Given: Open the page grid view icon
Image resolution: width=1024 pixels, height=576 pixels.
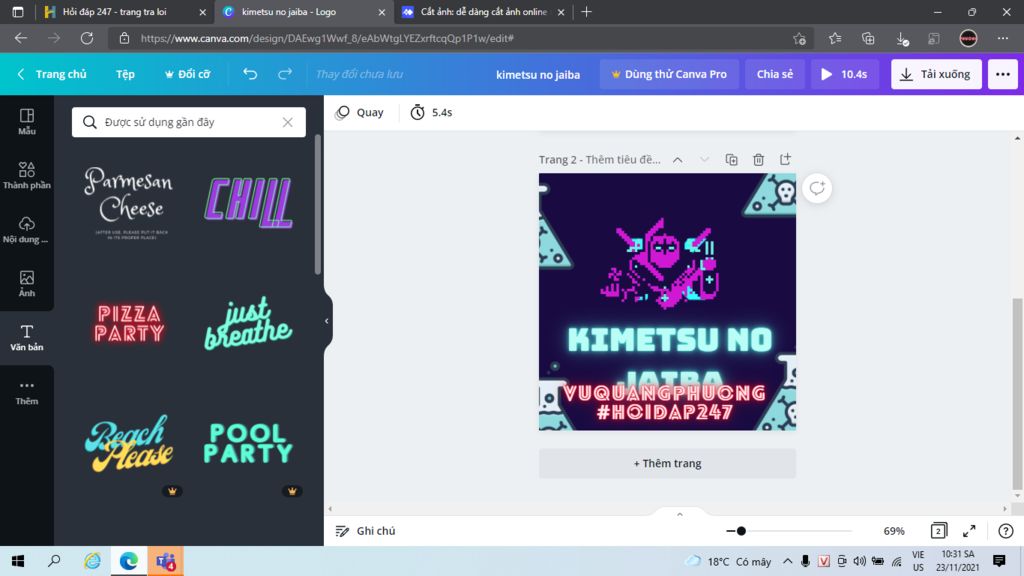Looking at the screenshot, I should [x=938, y=531].
